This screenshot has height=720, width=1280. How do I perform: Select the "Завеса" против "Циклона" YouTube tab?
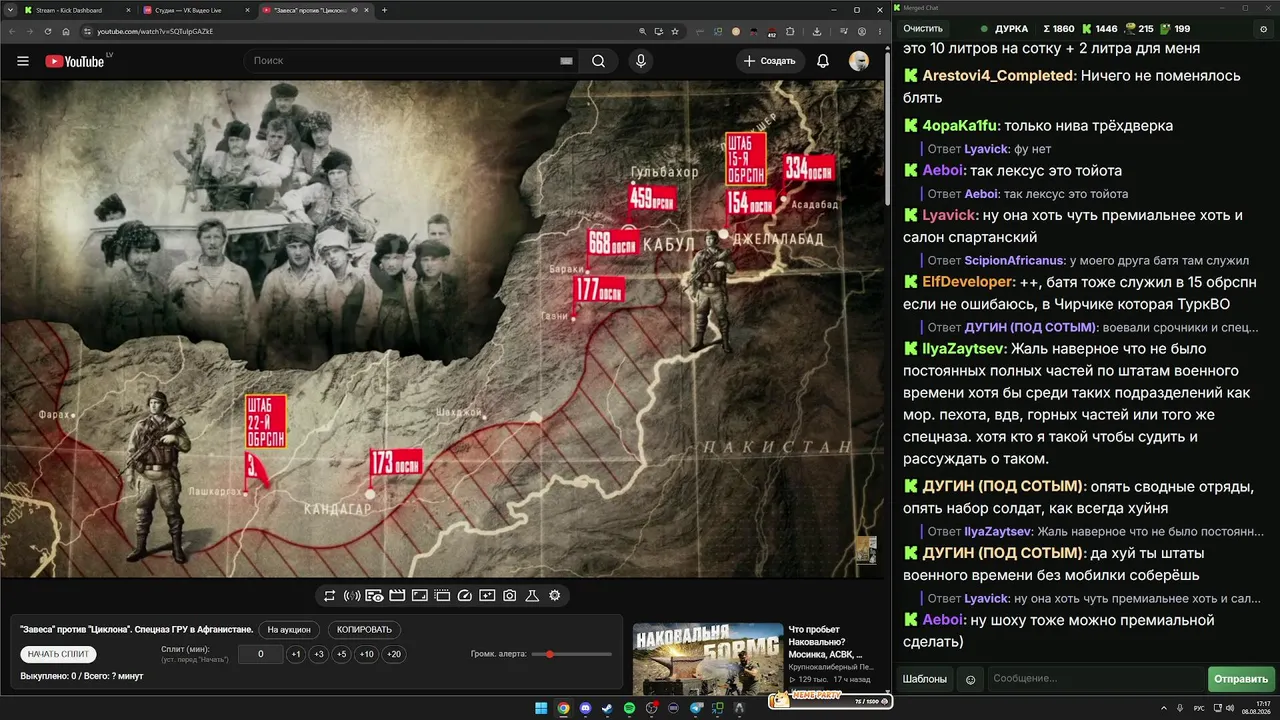[315, 10]
